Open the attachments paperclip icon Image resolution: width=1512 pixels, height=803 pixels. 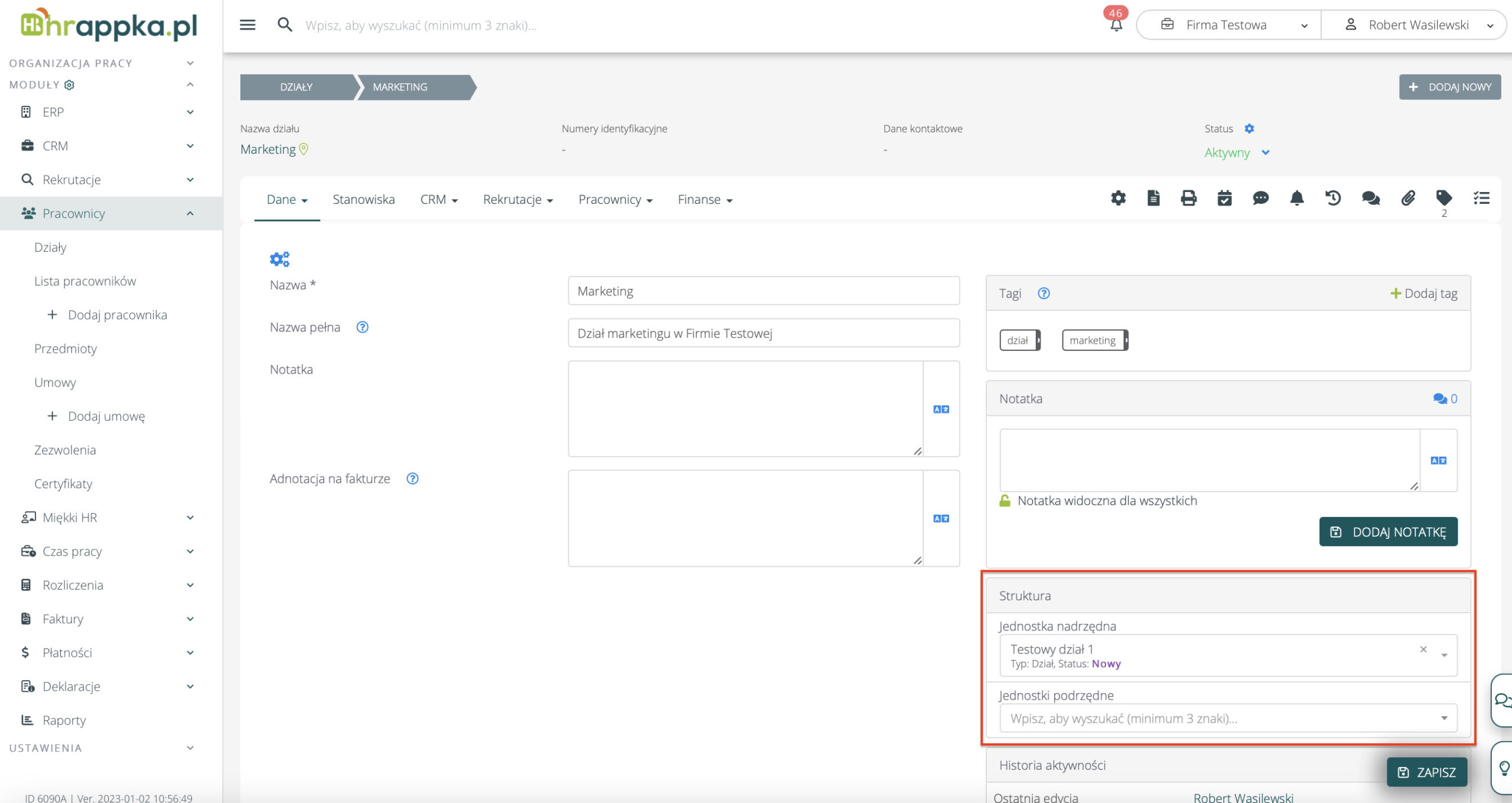tap(1407, 198)
